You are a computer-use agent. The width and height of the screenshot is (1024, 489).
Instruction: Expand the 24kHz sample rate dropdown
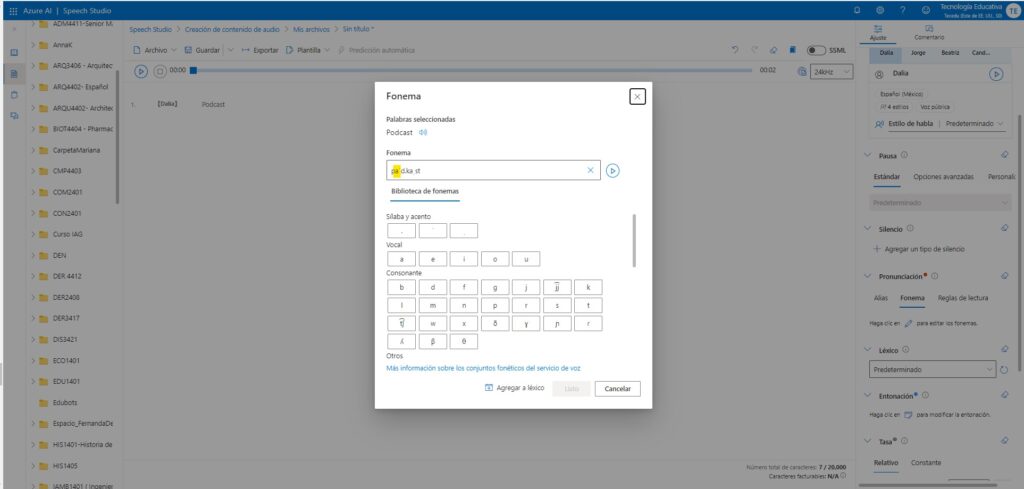(832, 71)
